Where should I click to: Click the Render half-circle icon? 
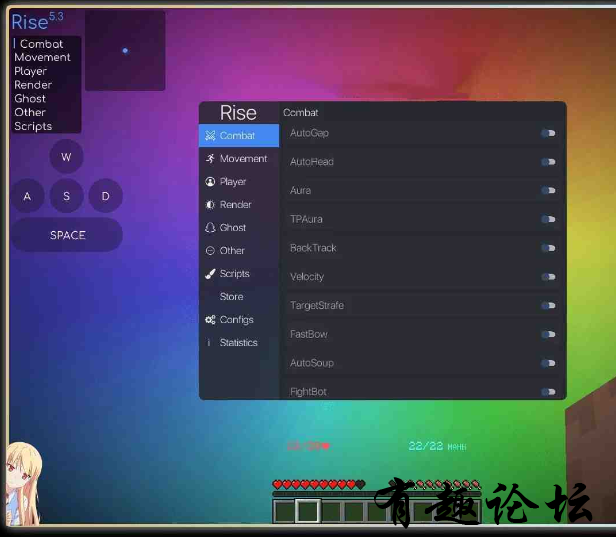[210, 205]
